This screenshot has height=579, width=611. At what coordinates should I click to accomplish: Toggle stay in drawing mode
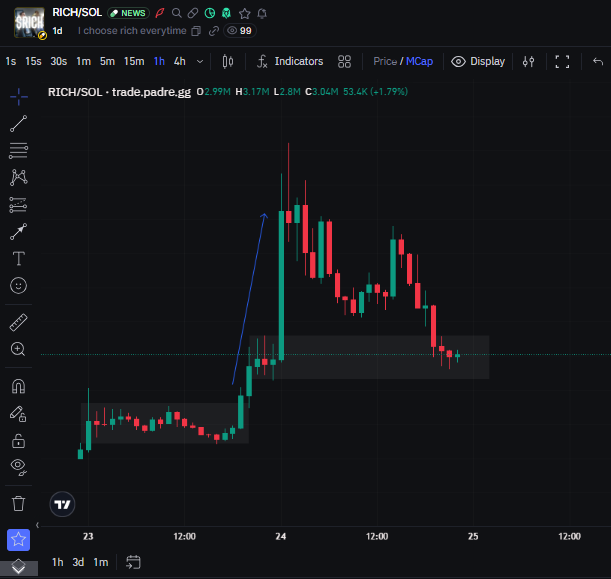18,414
